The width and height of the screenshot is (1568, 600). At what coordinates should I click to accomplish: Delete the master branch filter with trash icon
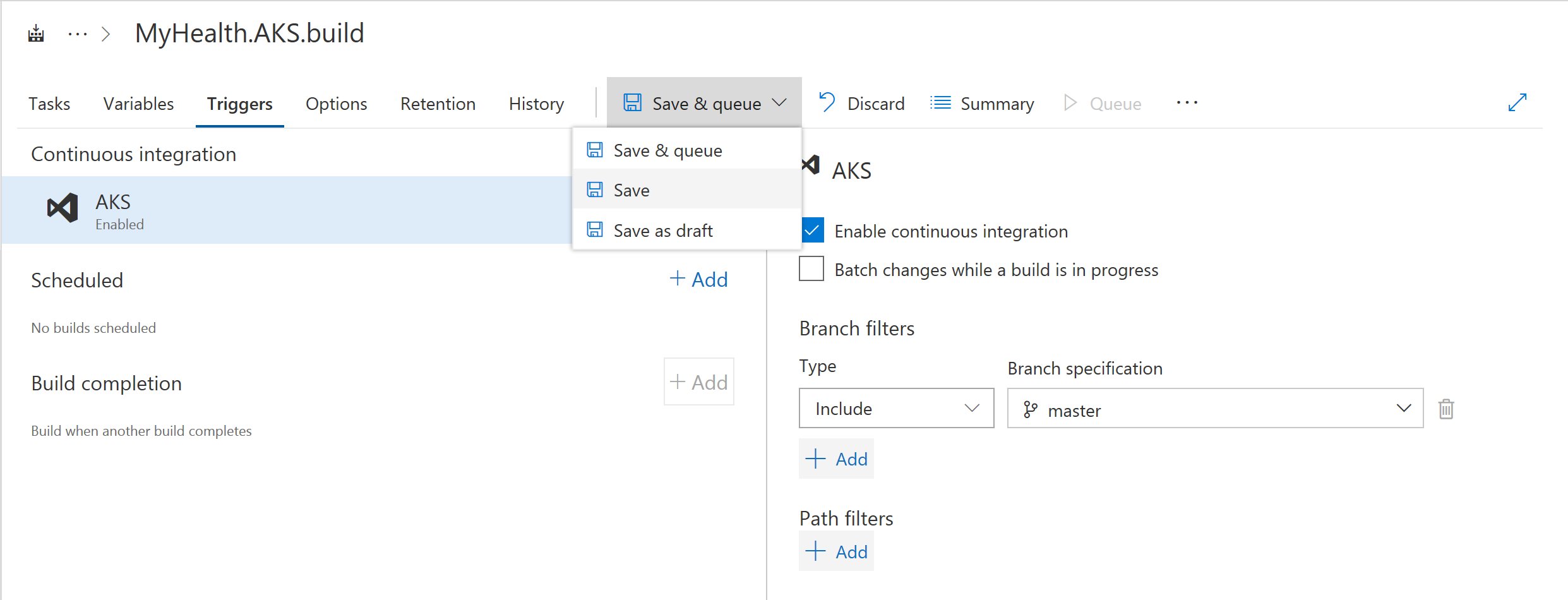coord(1446,409)
